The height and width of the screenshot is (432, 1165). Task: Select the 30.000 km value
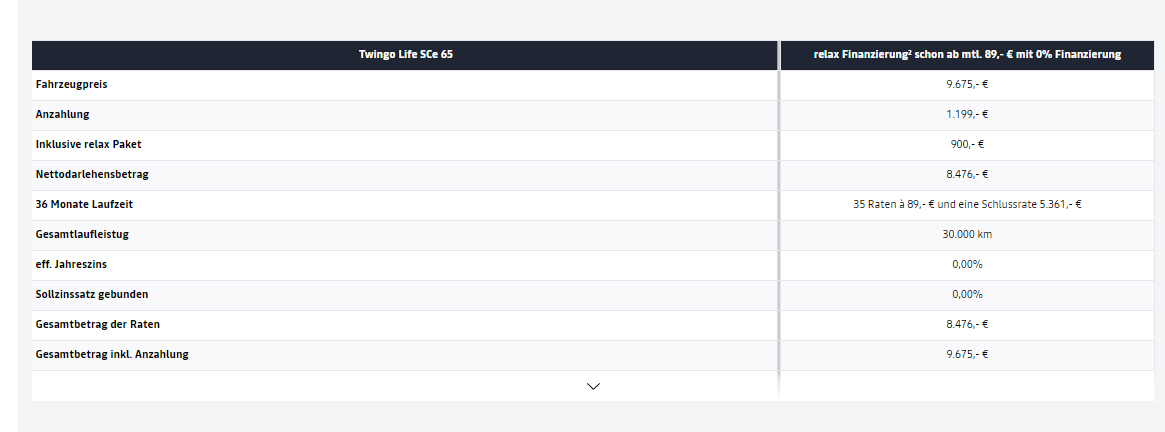(967, 234)
